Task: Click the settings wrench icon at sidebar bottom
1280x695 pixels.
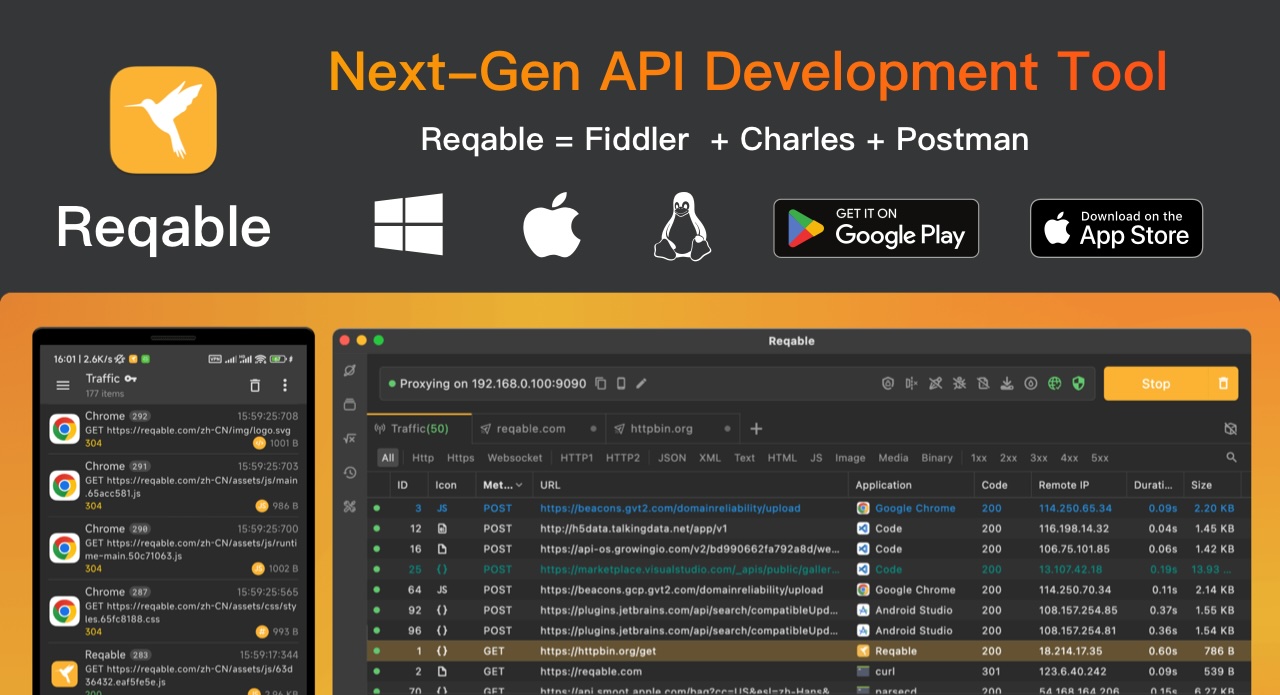Action: tap(349, 506)
